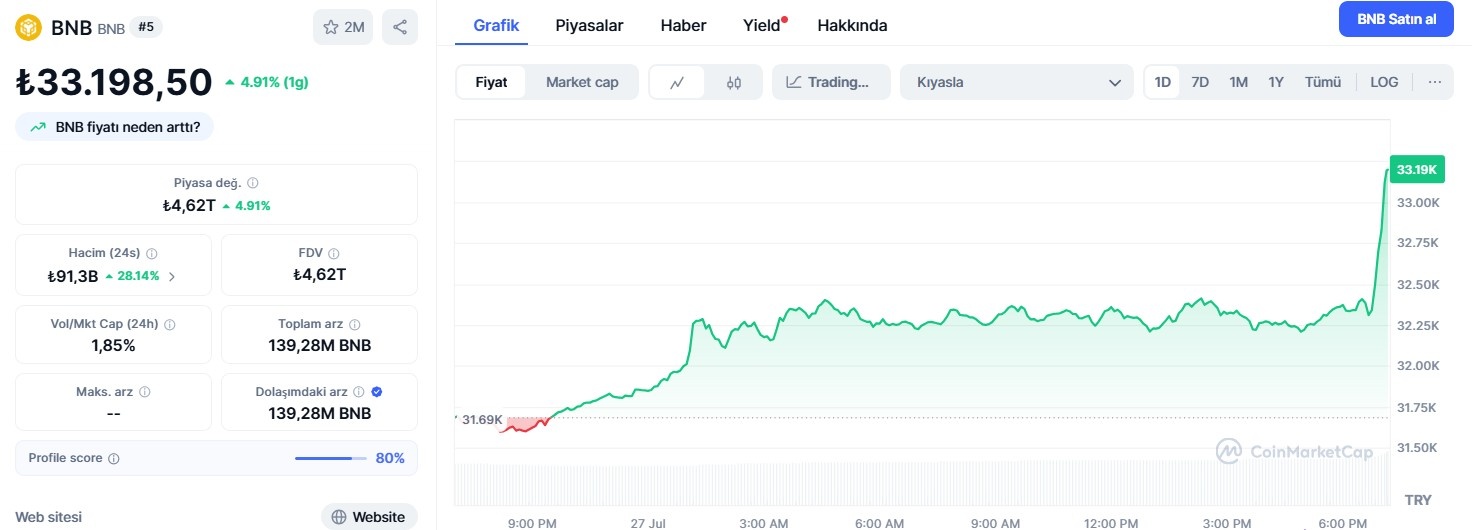Show info tooltip for Dolaşımdaki arz
This screenshot has height=530, width=1472.
(359, 392)
